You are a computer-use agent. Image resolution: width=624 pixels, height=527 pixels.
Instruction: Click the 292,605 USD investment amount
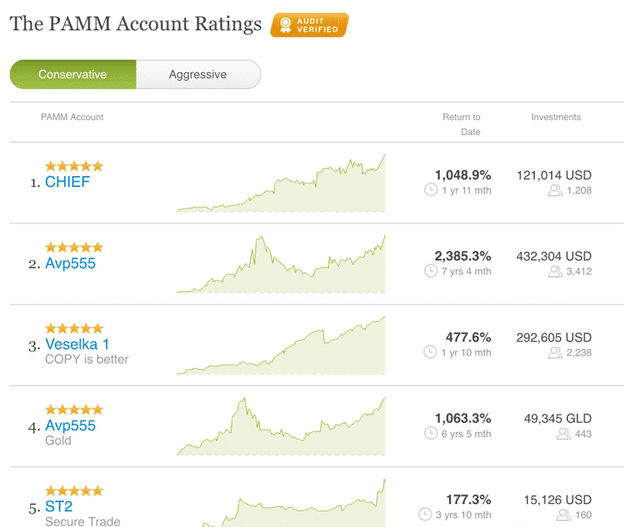click(554, 338)
